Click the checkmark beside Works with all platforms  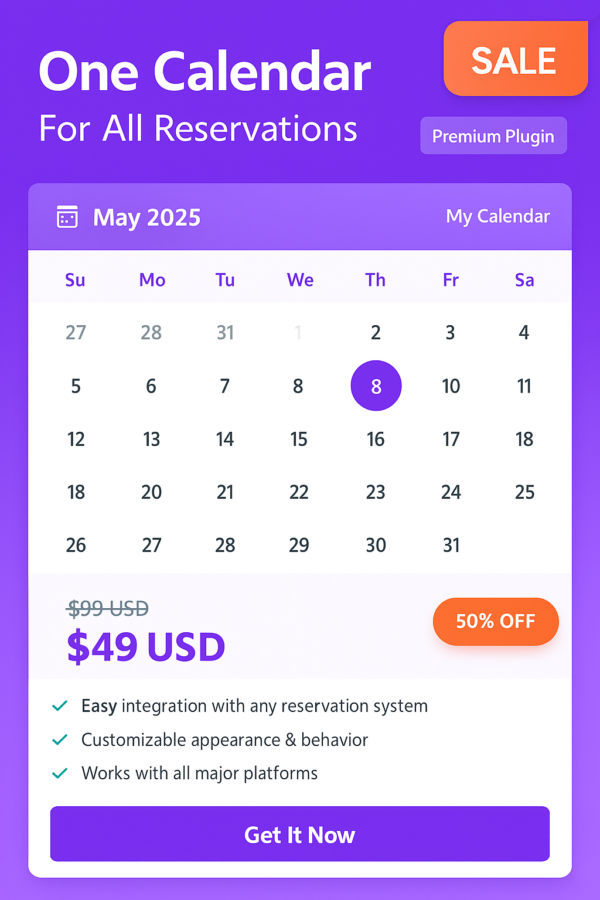coord(60,774)
